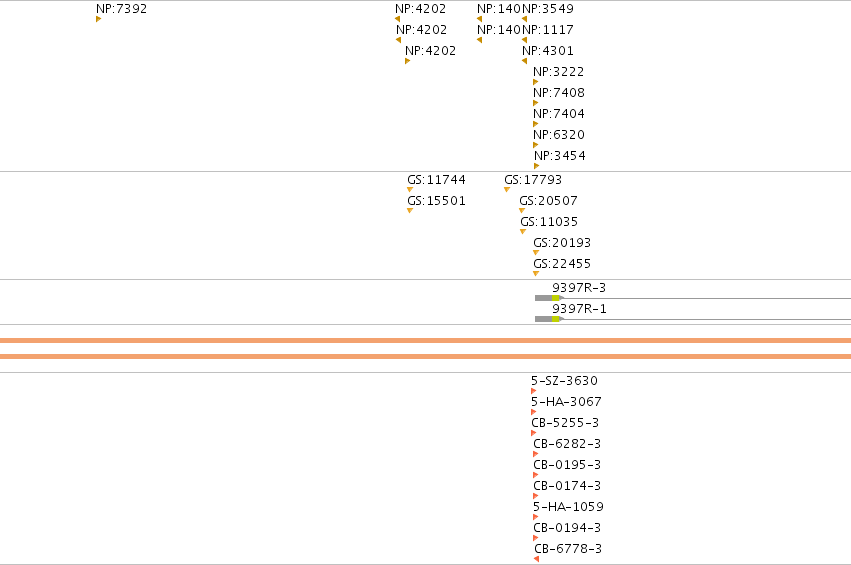Screen dimensions: 851x565
Task: Select the NP:7404 insertion marker
Action: (x=536, y=124)
